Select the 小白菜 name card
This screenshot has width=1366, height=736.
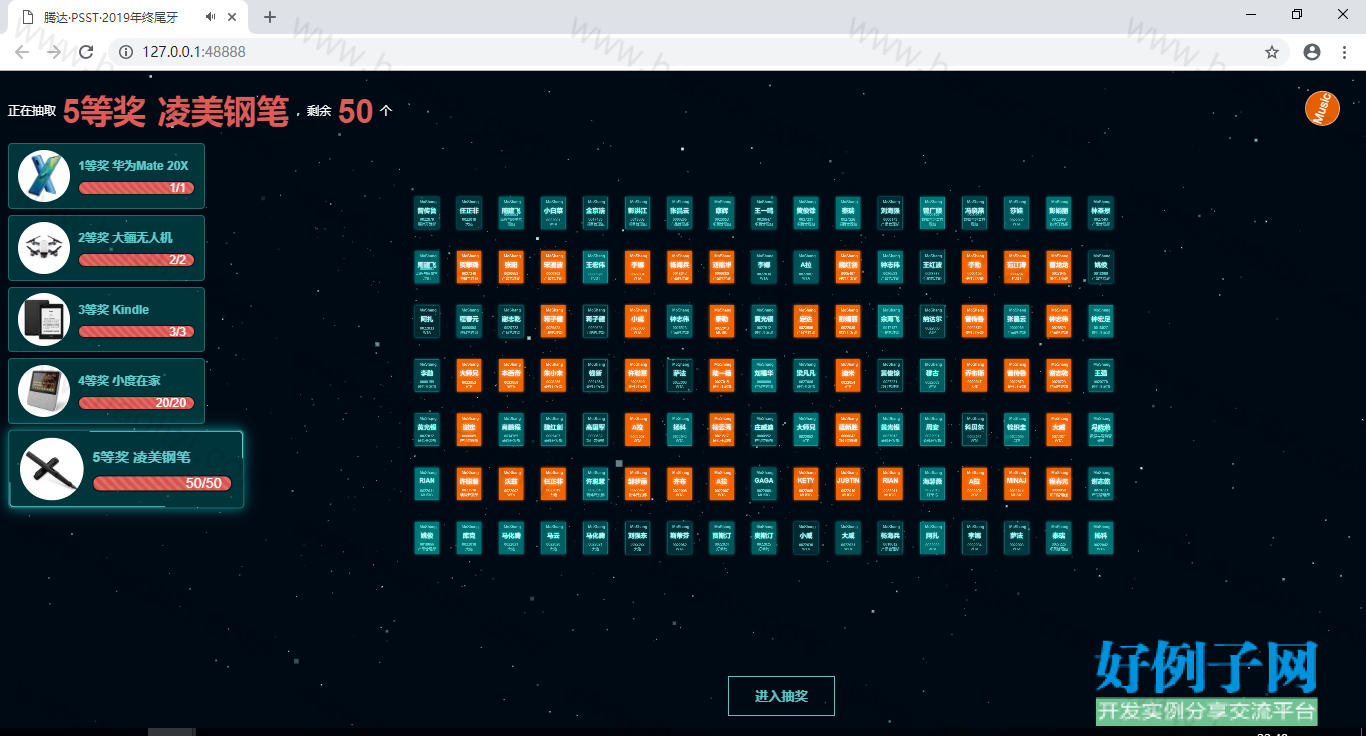pyautogui.click(x=554, y=213)
